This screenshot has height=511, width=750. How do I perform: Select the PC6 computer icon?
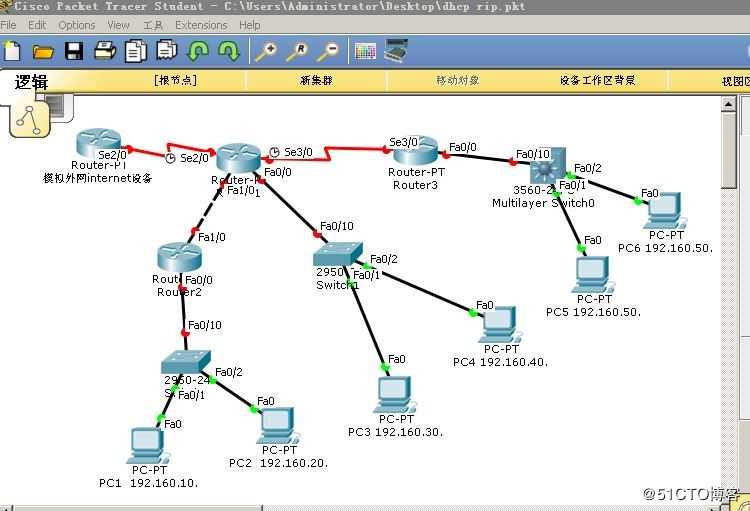[665, 211]
